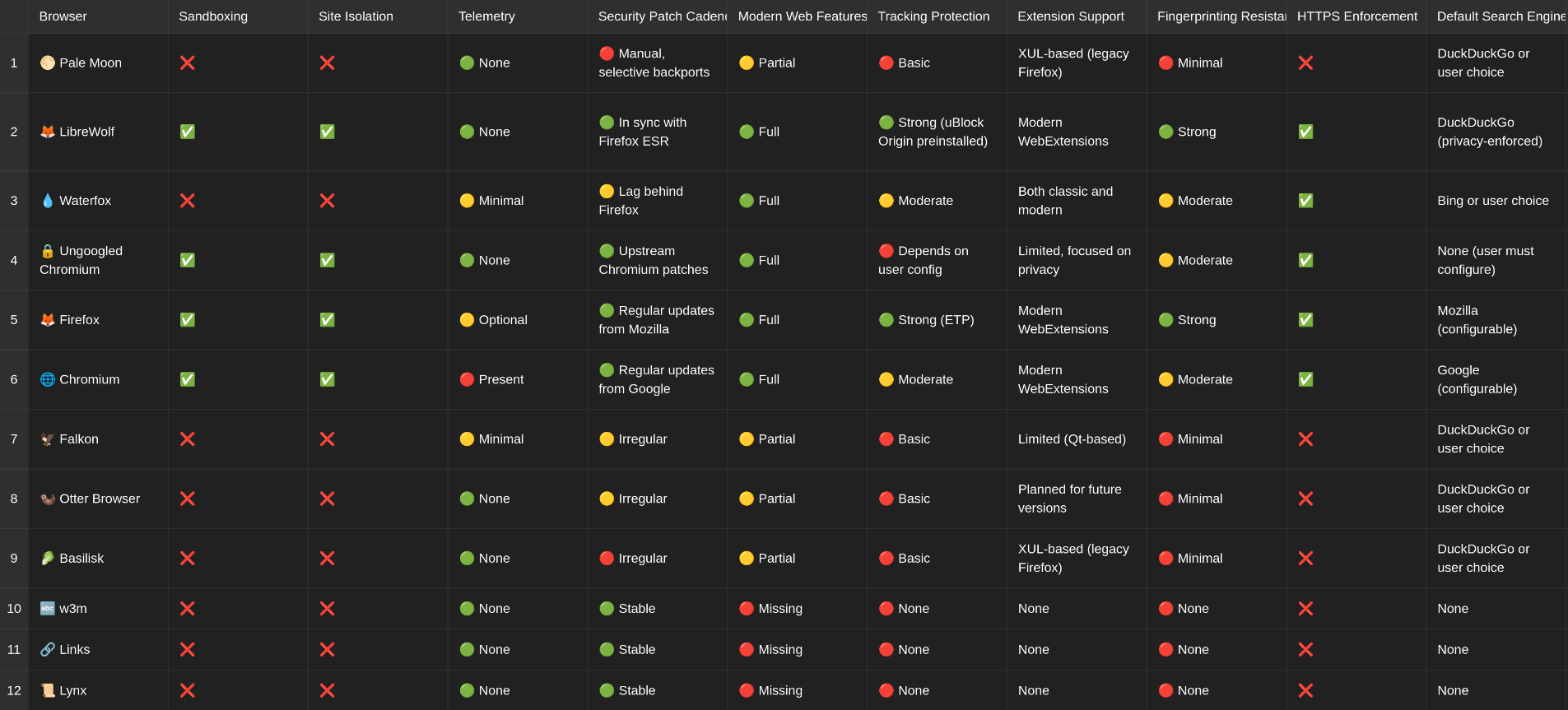Click the 'Present' telemetry cell for Chromium
The width and height of the screenshot is (1568, 710).
tap(518, 379)
